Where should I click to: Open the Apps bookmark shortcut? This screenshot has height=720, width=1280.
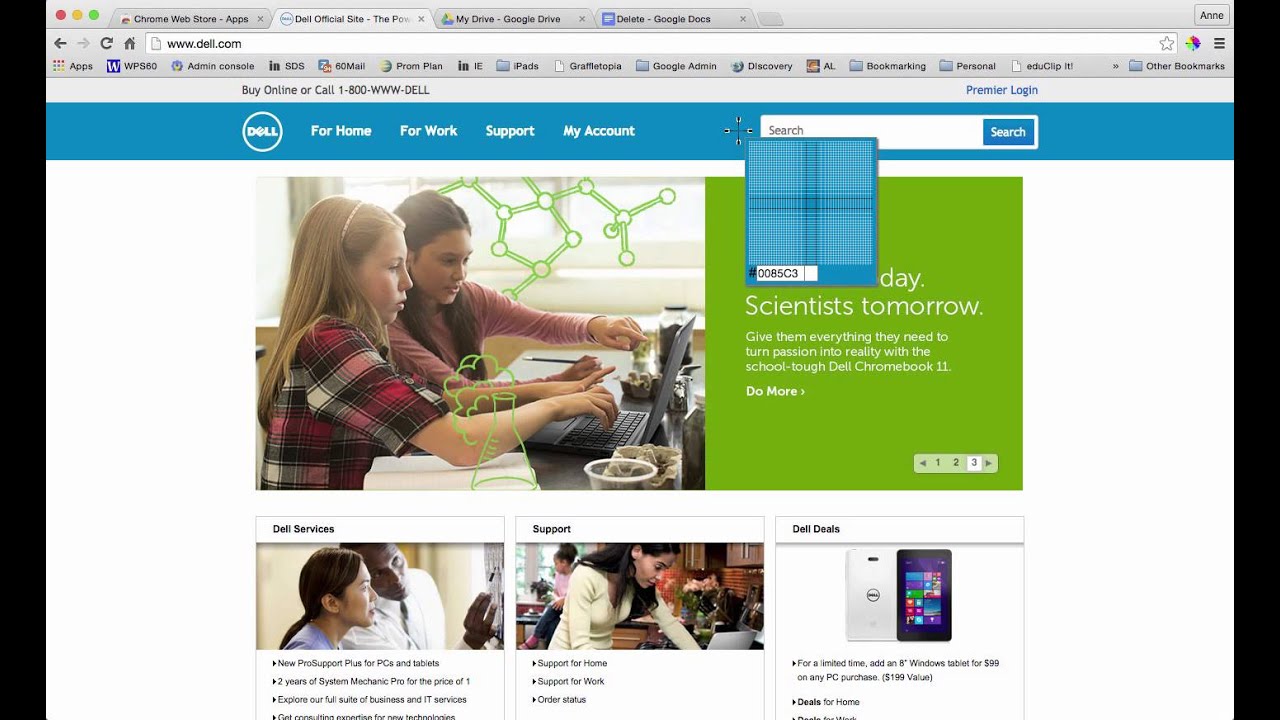(x=73, y=66)
